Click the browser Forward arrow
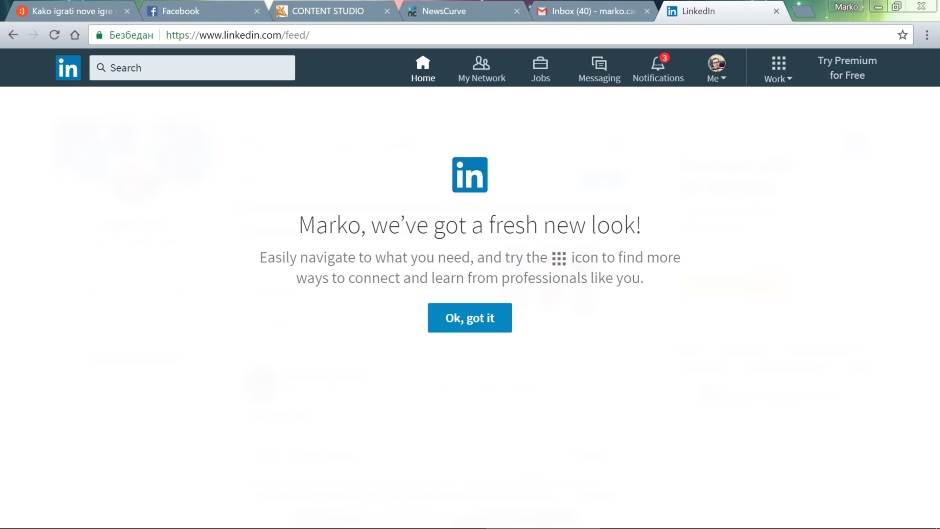 pos(34,35)
